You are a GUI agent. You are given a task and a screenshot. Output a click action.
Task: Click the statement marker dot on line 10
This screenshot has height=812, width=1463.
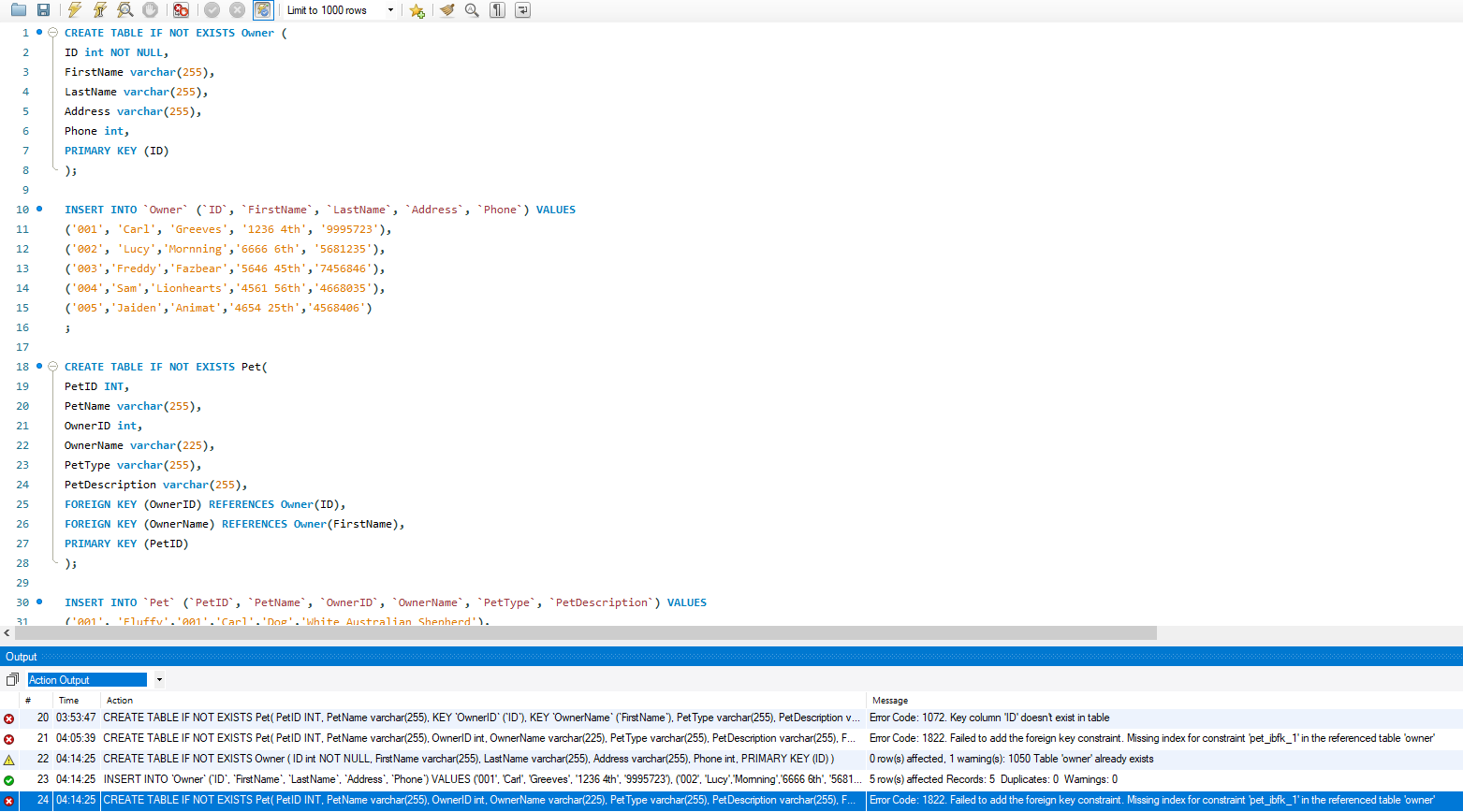tap(39, 209)
